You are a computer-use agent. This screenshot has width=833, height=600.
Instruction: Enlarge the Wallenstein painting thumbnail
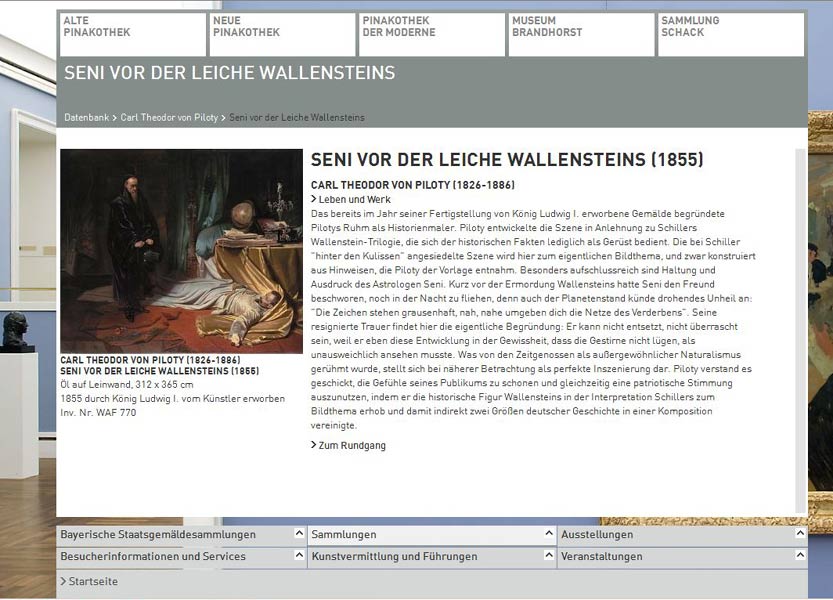pyautogui.click(x=181, y=251)
